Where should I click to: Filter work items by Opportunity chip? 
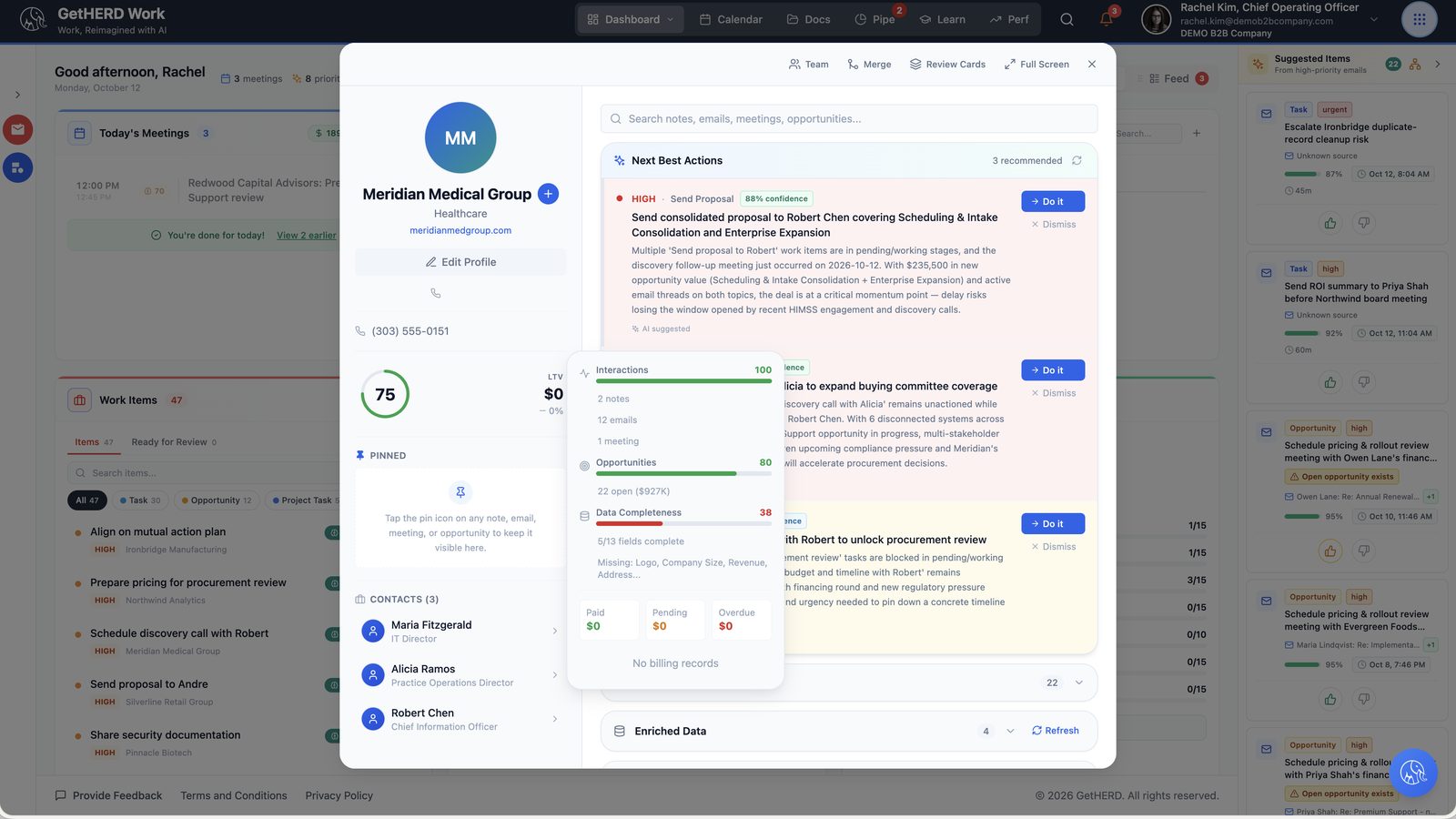pos(217,500)
